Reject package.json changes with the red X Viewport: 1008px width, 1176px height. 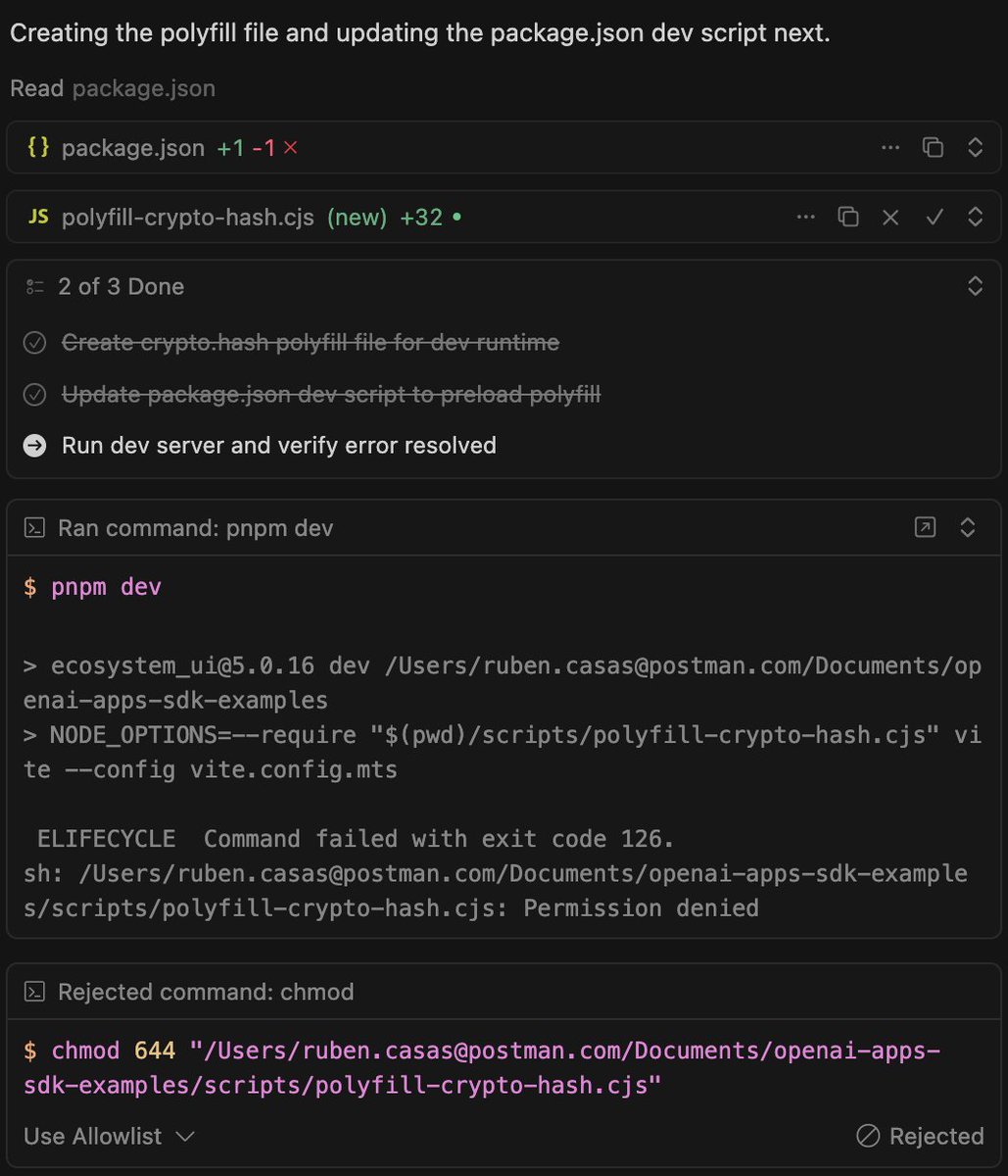[290, 147]
